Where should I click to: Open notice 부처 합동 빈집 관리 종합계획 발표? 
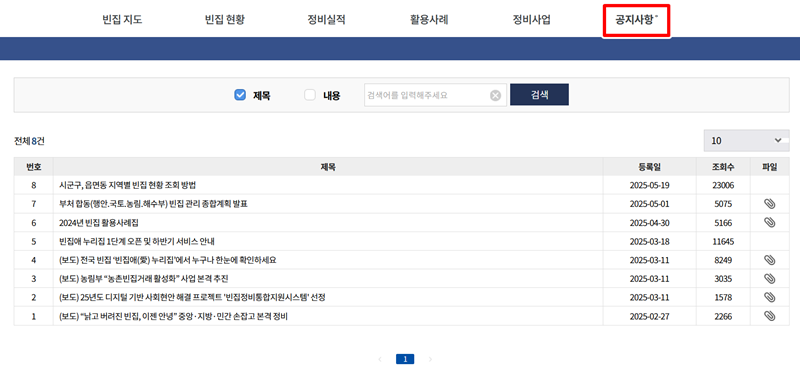[153, 204]
